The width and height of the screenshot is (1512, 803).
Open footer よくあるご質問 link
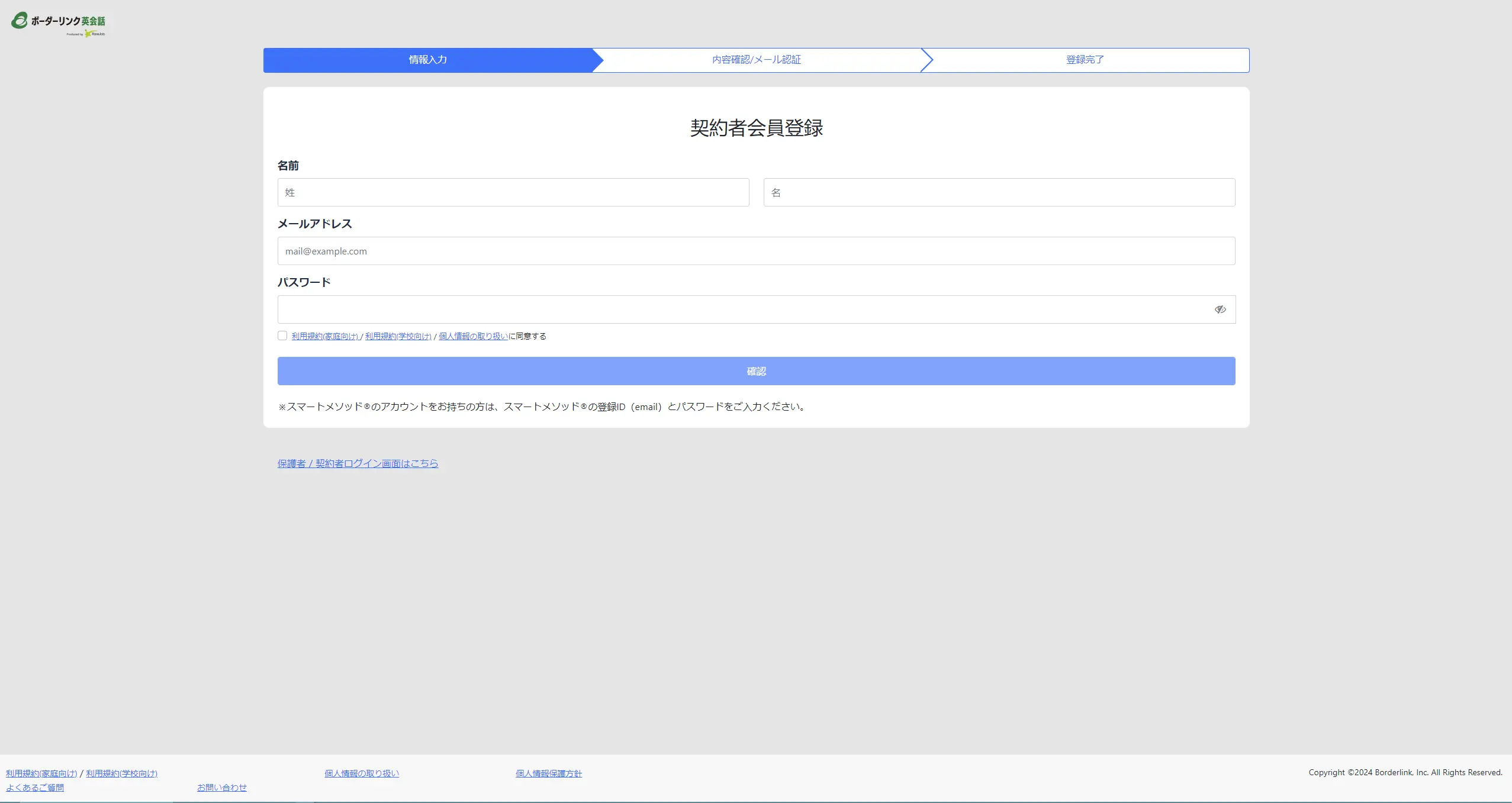point(35,788)
